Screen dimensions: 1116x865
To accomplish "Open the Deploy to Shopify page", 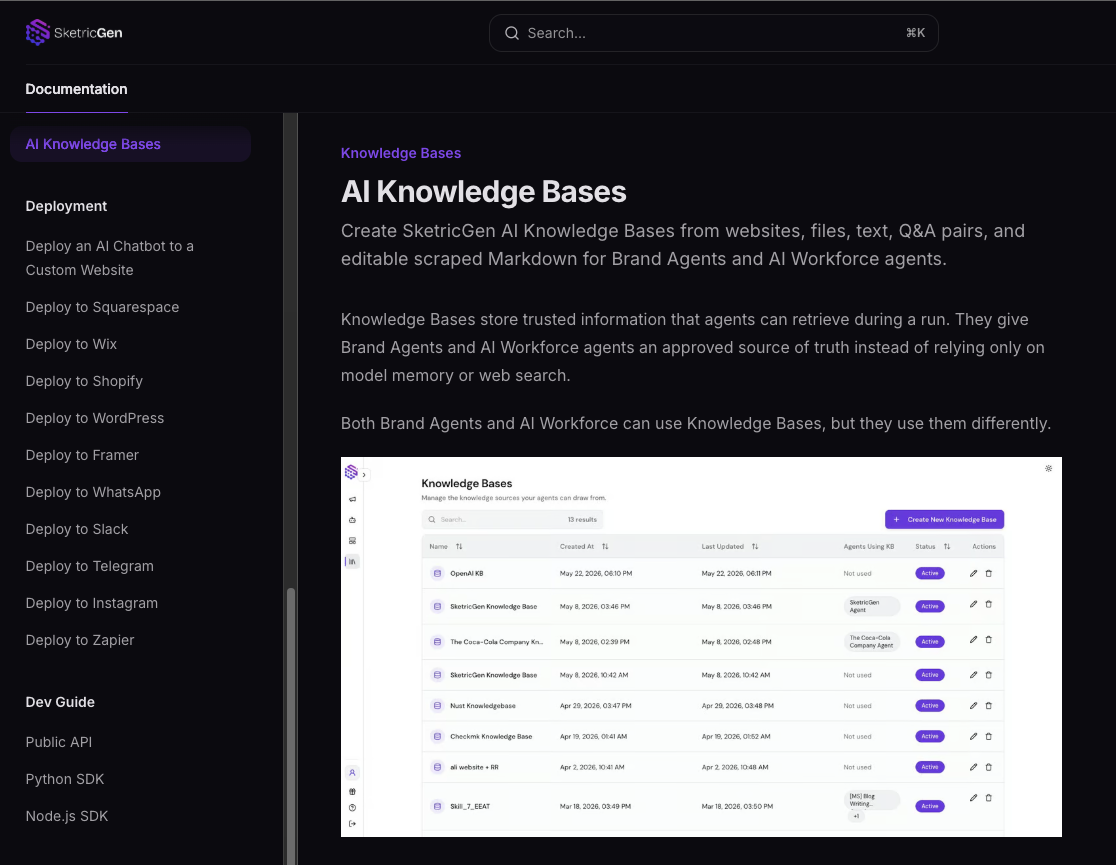I will 84,381.
